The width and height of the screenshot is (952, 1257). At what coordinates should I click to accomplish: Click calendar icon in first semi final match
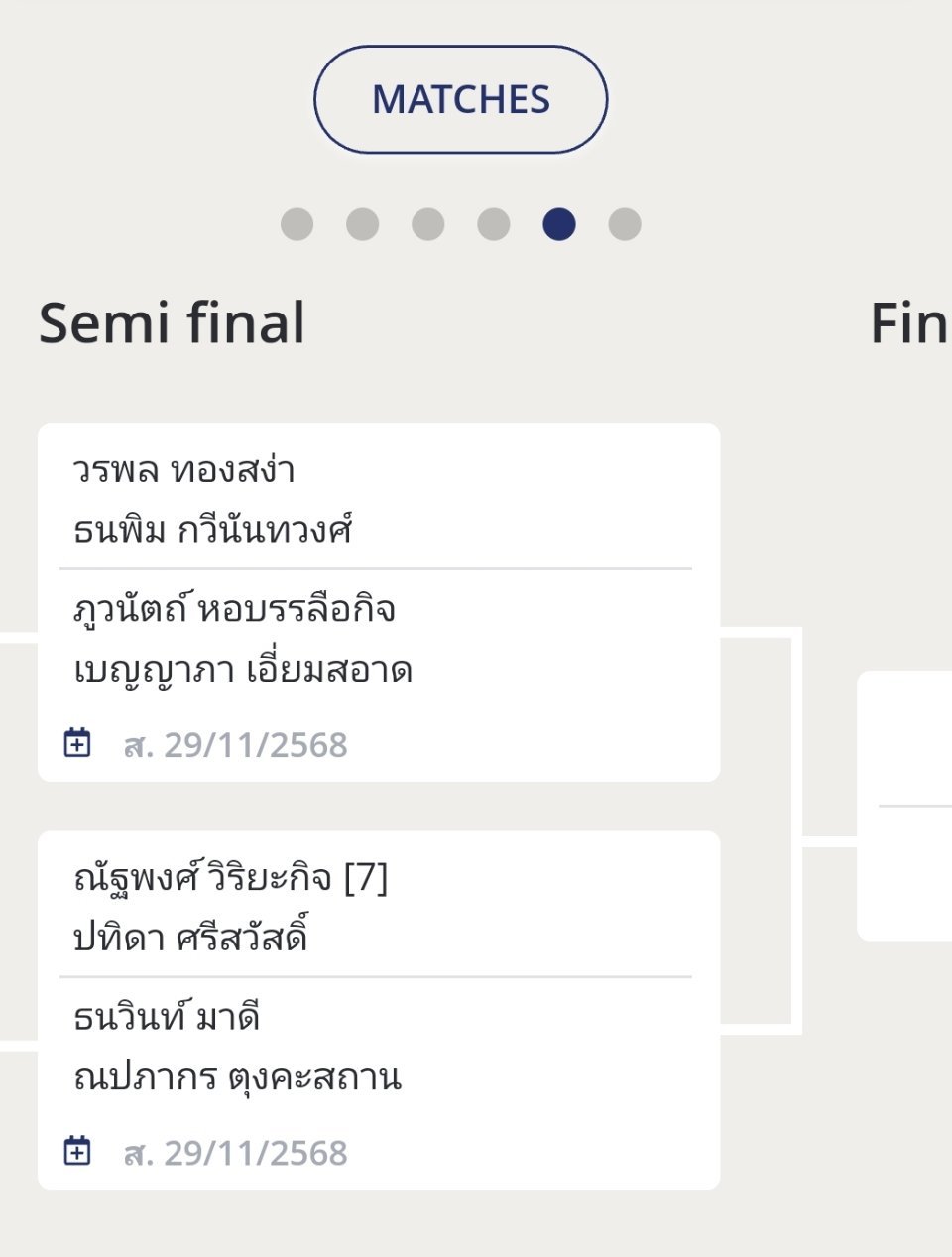click(77, 743)
